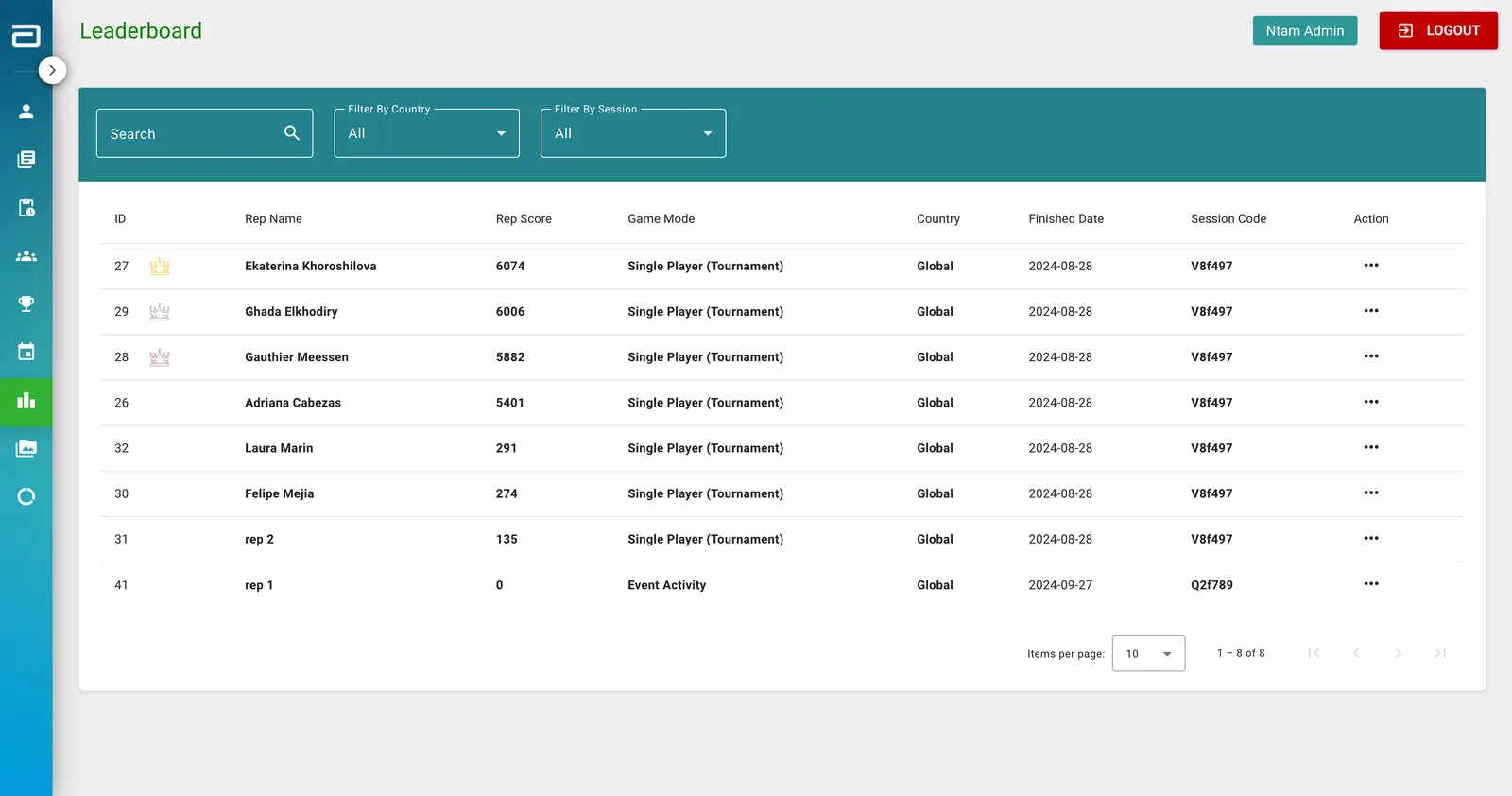
Task: Click the bronze crown on row 28
Action: 160,357
